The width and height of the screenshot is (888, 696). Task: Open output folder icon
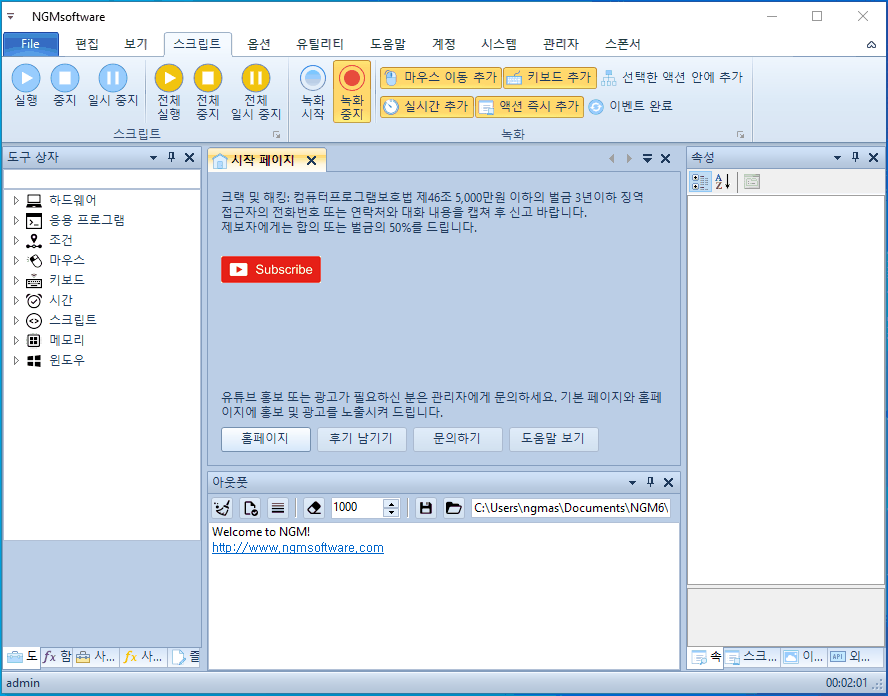point(454,508)
